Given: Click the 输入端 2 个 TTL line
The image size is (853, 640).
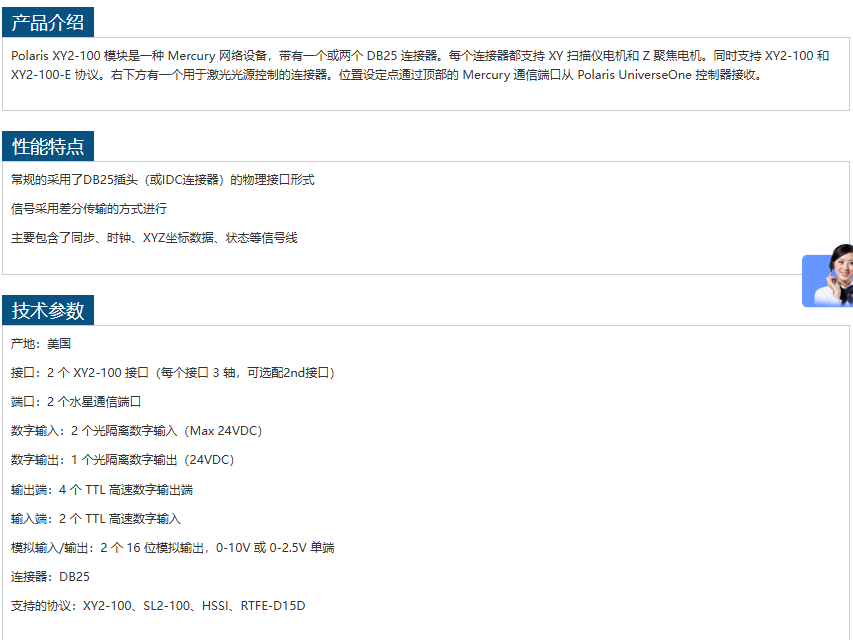Looking at the screenshot, I should (96, 519).
